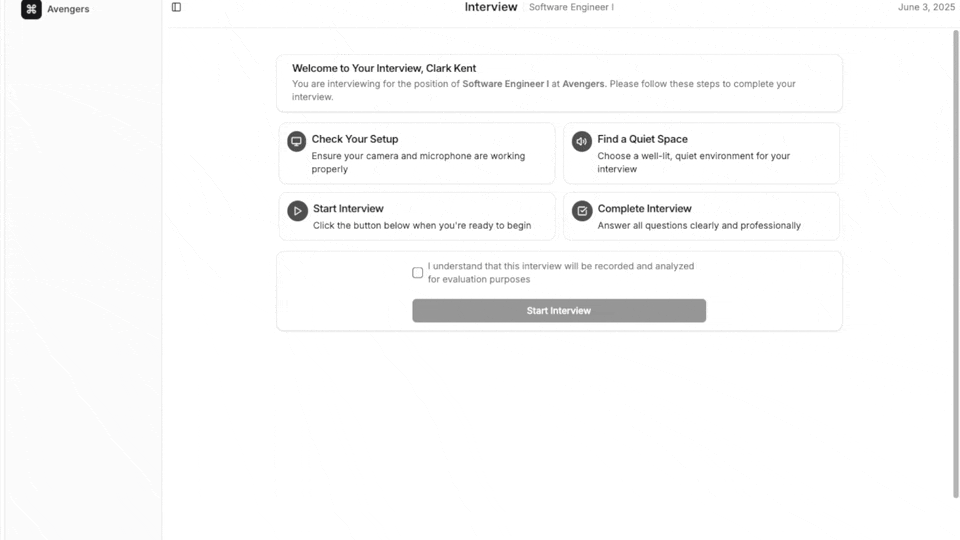960x540 pixels.
Task: Click the Software Engineer I header label
Action: [x=571, y=7]
